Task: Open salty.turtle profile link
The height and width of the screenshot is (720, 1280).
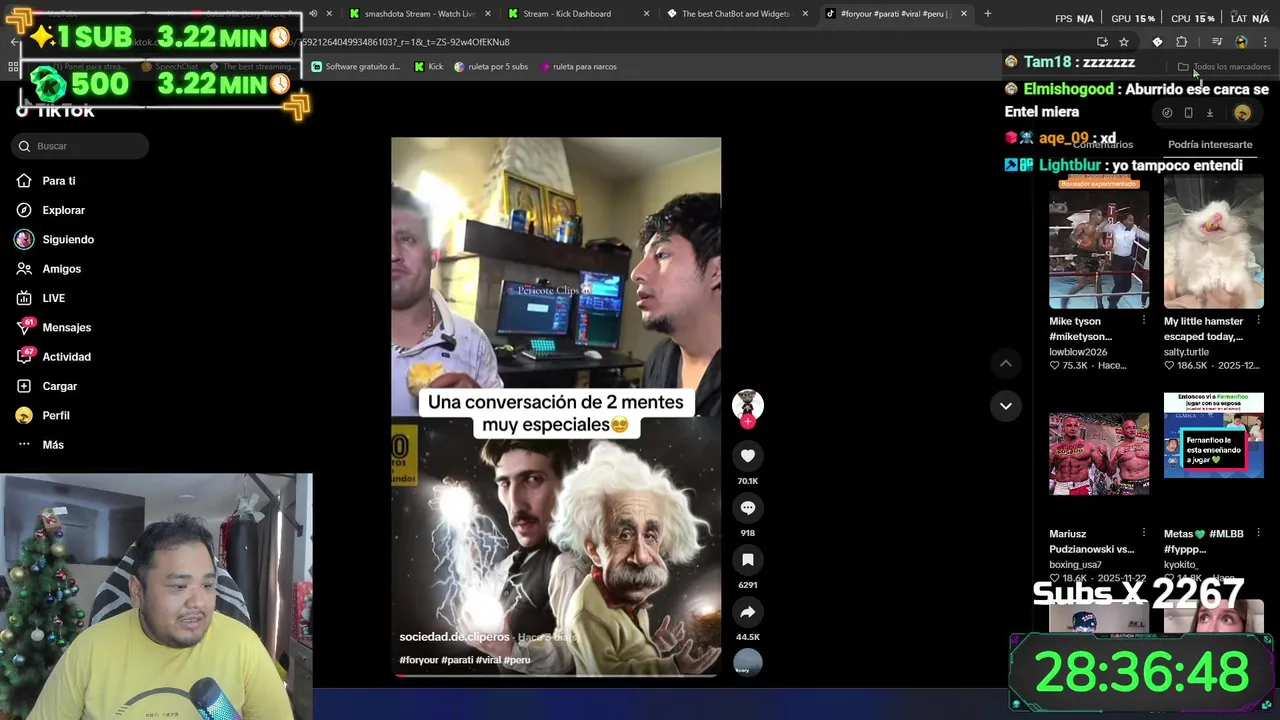Action: click(1186, 352)
